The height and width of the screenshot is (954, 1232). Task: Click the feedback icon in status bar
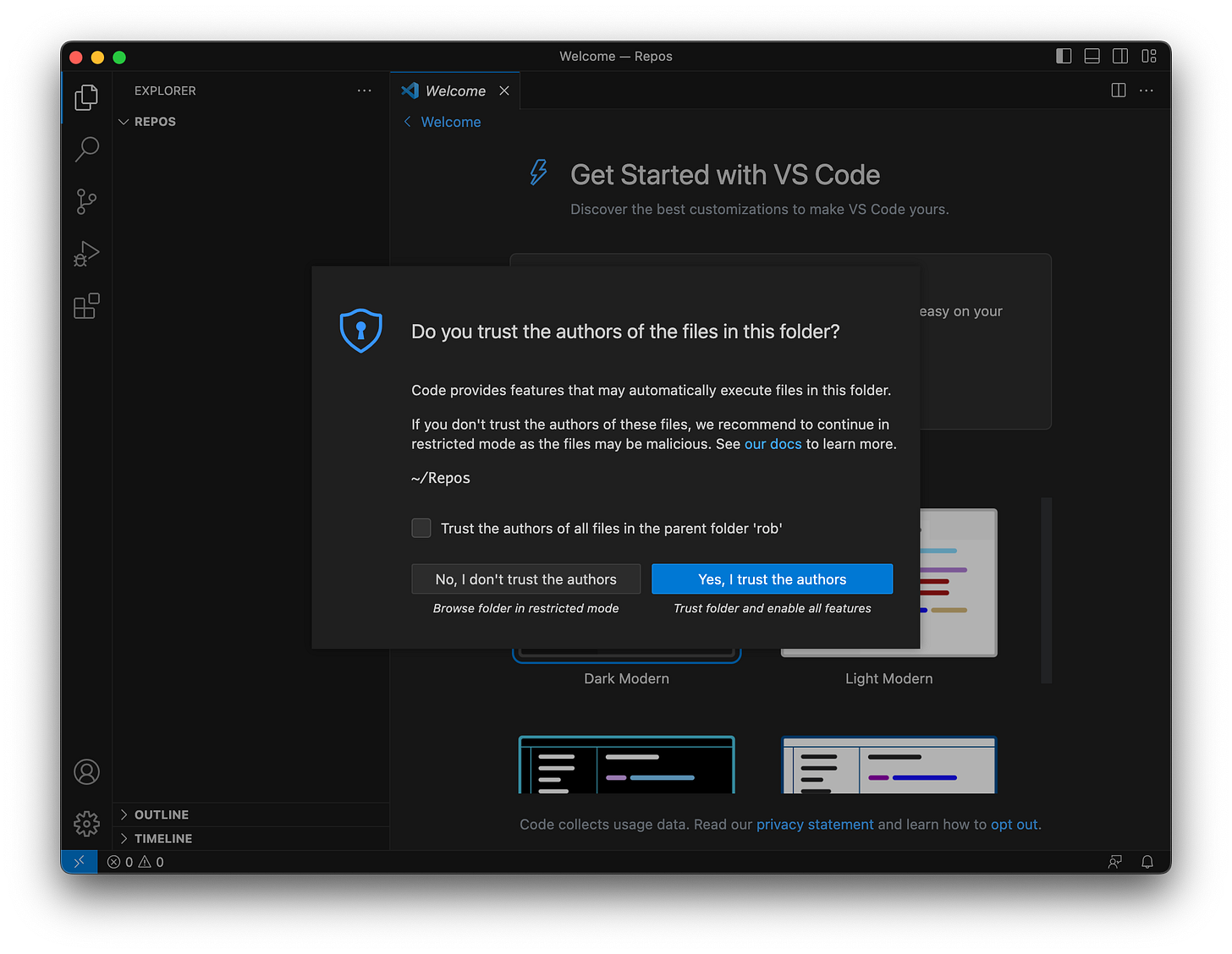[1115, 862]
